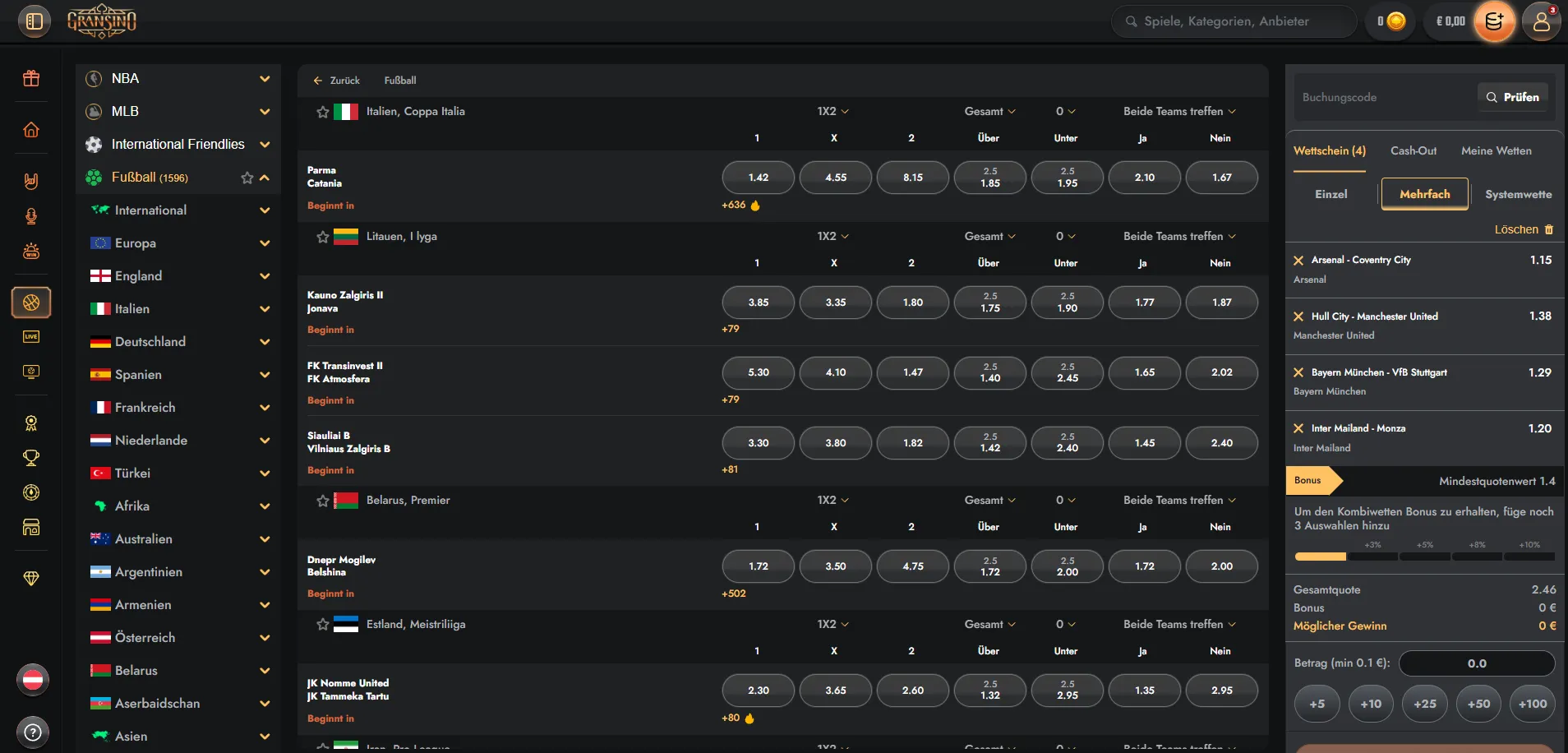This screenshot has height=753, width=1568.
Task: Remove Hull City - Manchester United selection
Action: (x=1298, y=316)
